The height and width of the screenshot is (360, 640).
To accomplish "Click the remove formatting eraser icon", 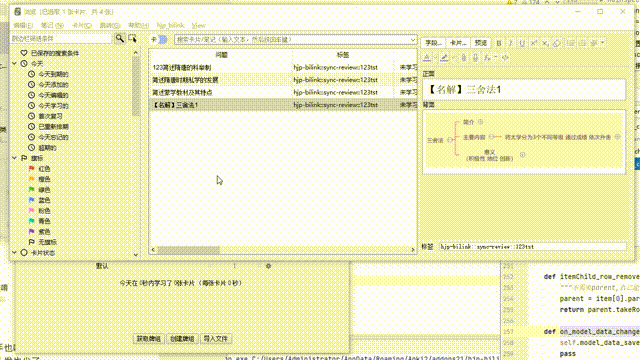I will point(557,43).
